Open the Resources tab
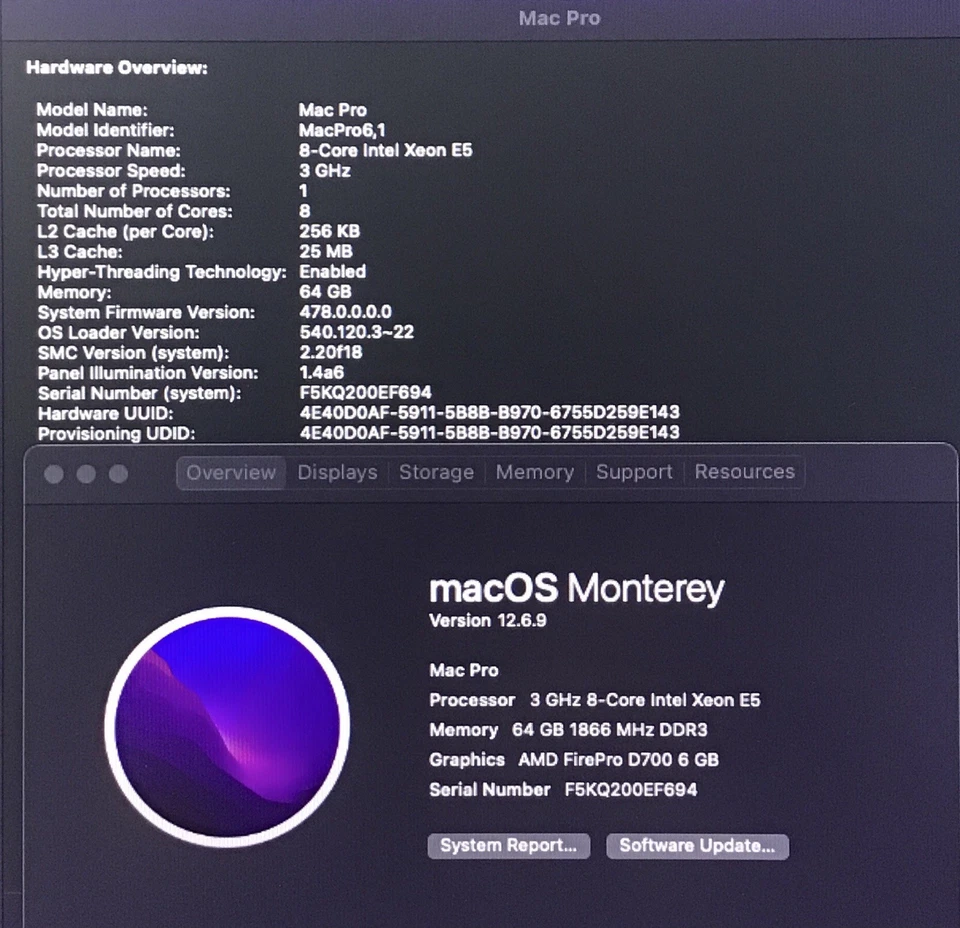This screenshot has width=960, height=928. (744, 472)
